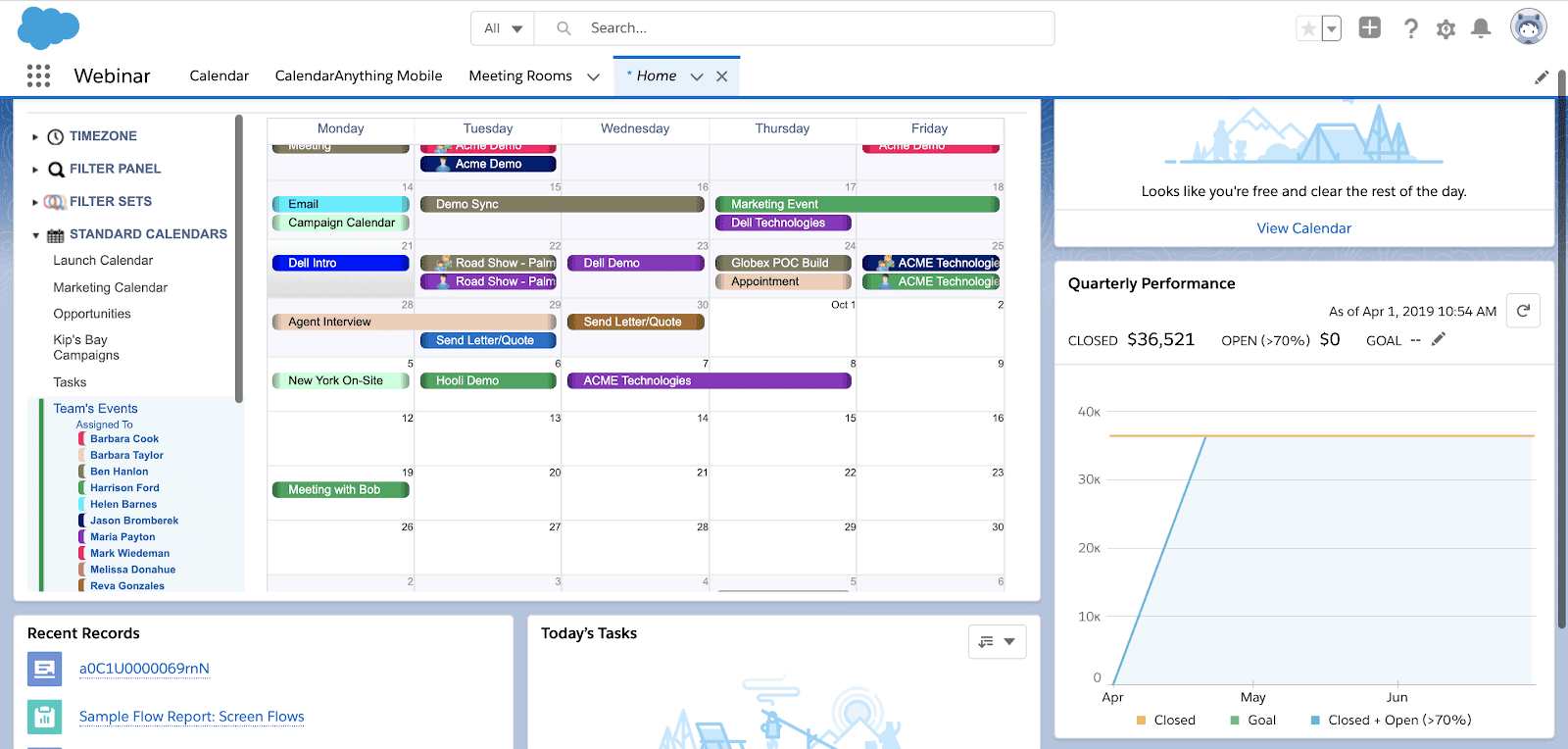This screenshot has height=749, width=1568.
Task: Click the Help question mark icon
Action: 1410,28
